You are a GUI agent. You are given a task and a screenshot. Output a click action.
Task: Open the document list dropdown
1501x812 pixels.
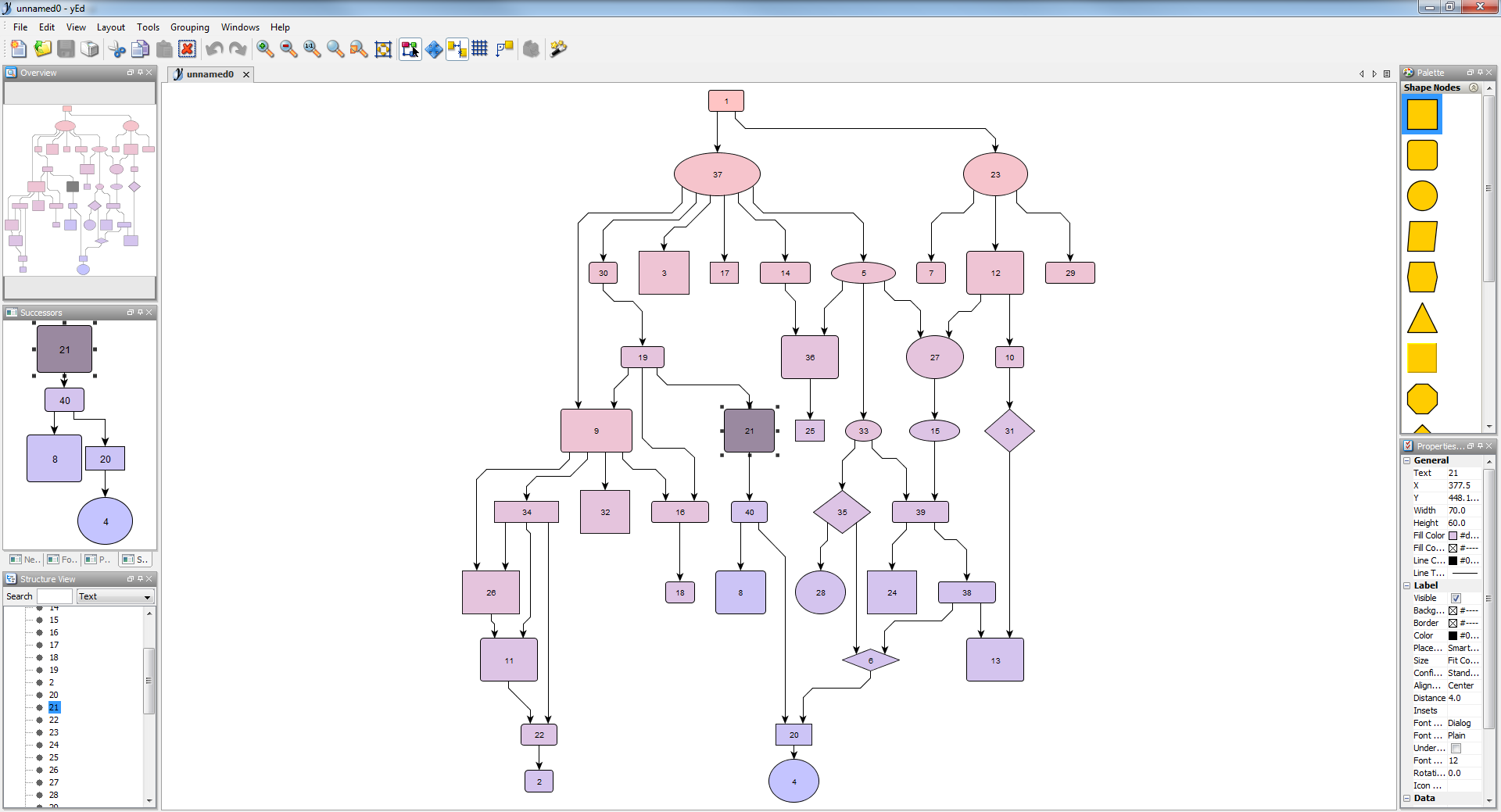click(1387, 74)
